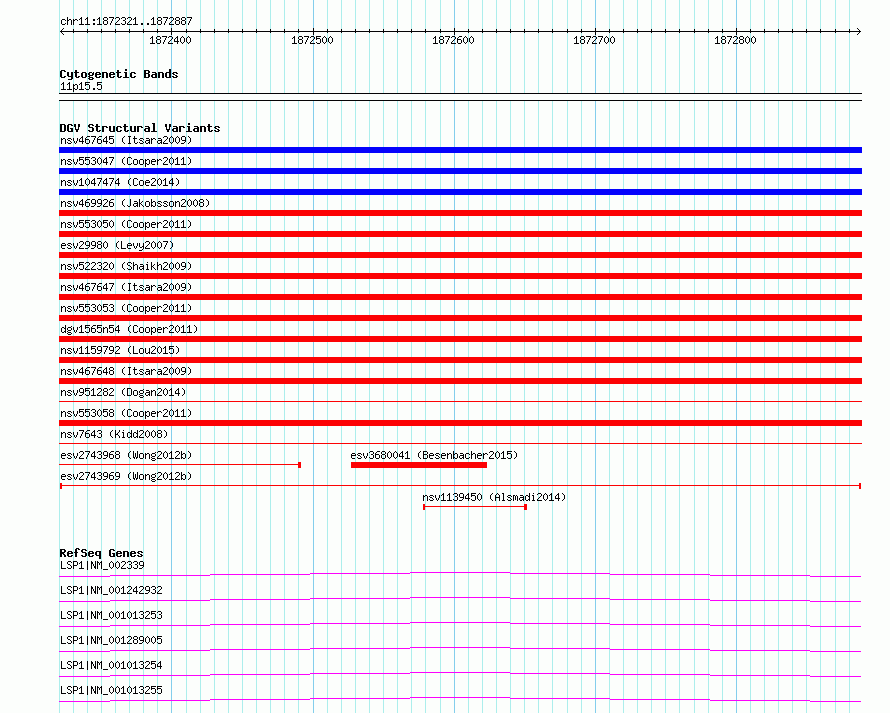Click the esv2743968 thin red line
Image resolution: width=890 pixels, height=713 pixels.
180,465
